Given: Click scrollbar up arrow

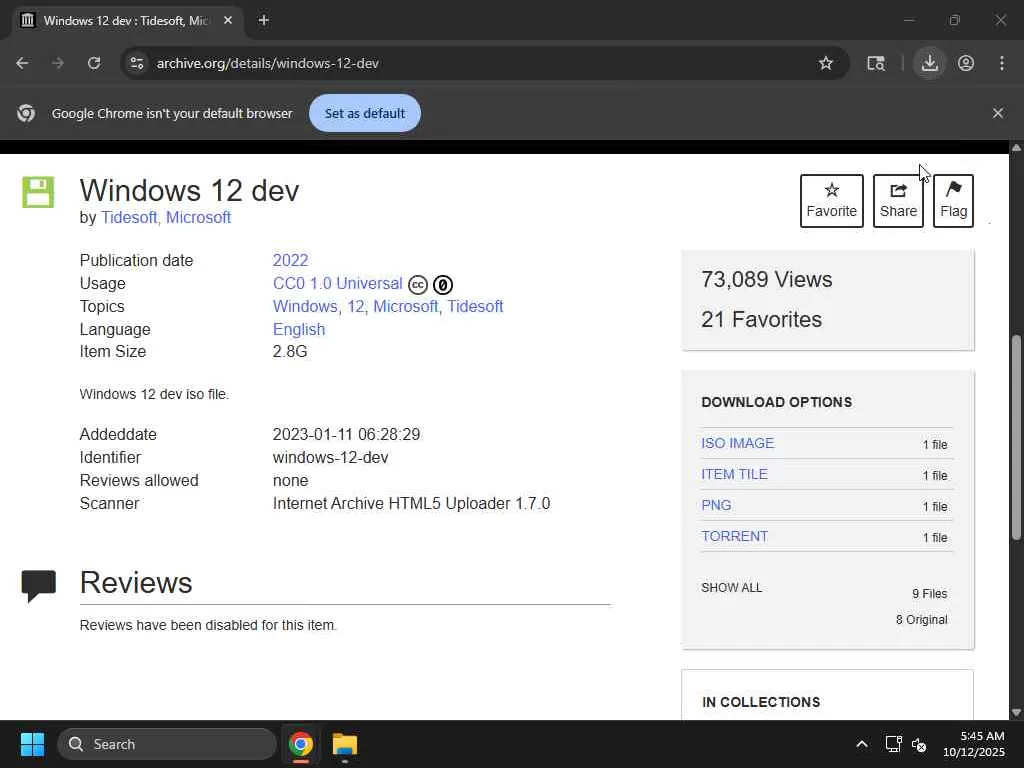Looking at the screenshot, I should pyautogui.click(x=1016, y=148).
